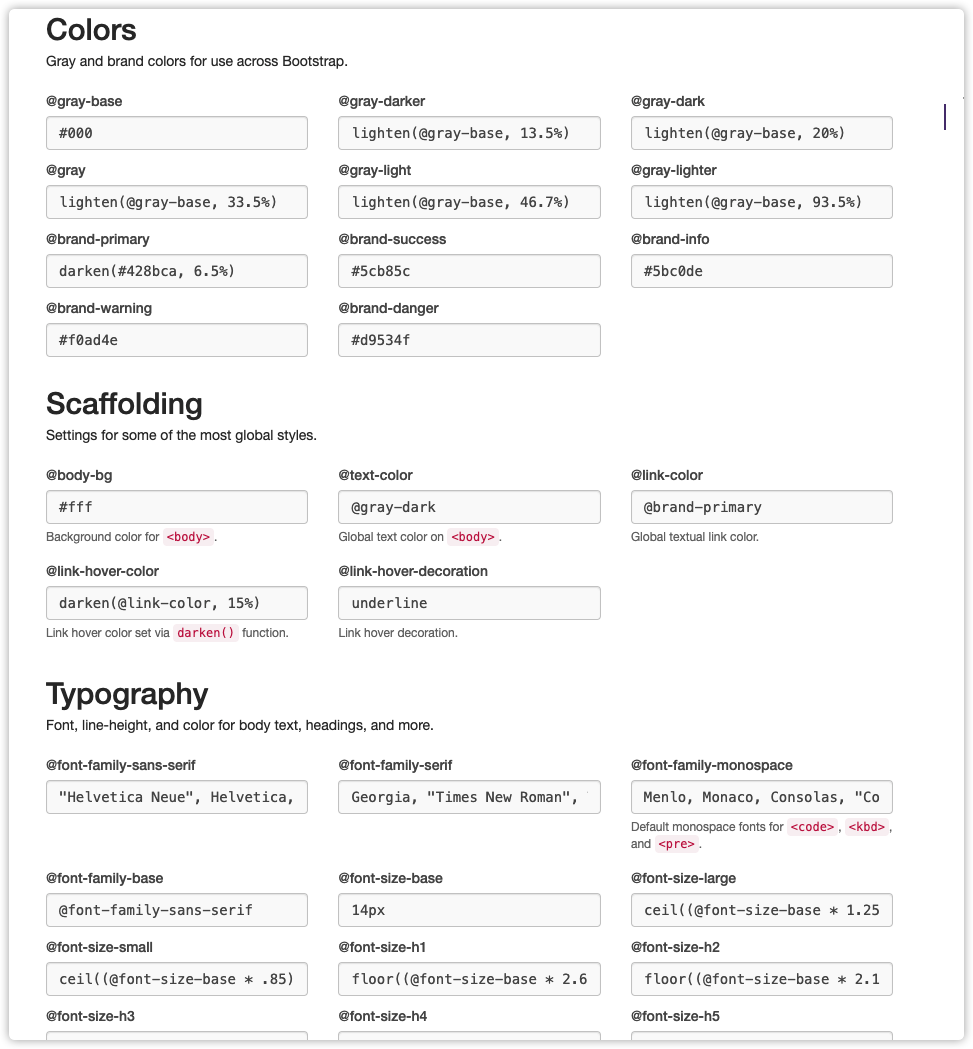Select the @font-size-h1 input box
973x1049 pixels.
click(469, 979)
